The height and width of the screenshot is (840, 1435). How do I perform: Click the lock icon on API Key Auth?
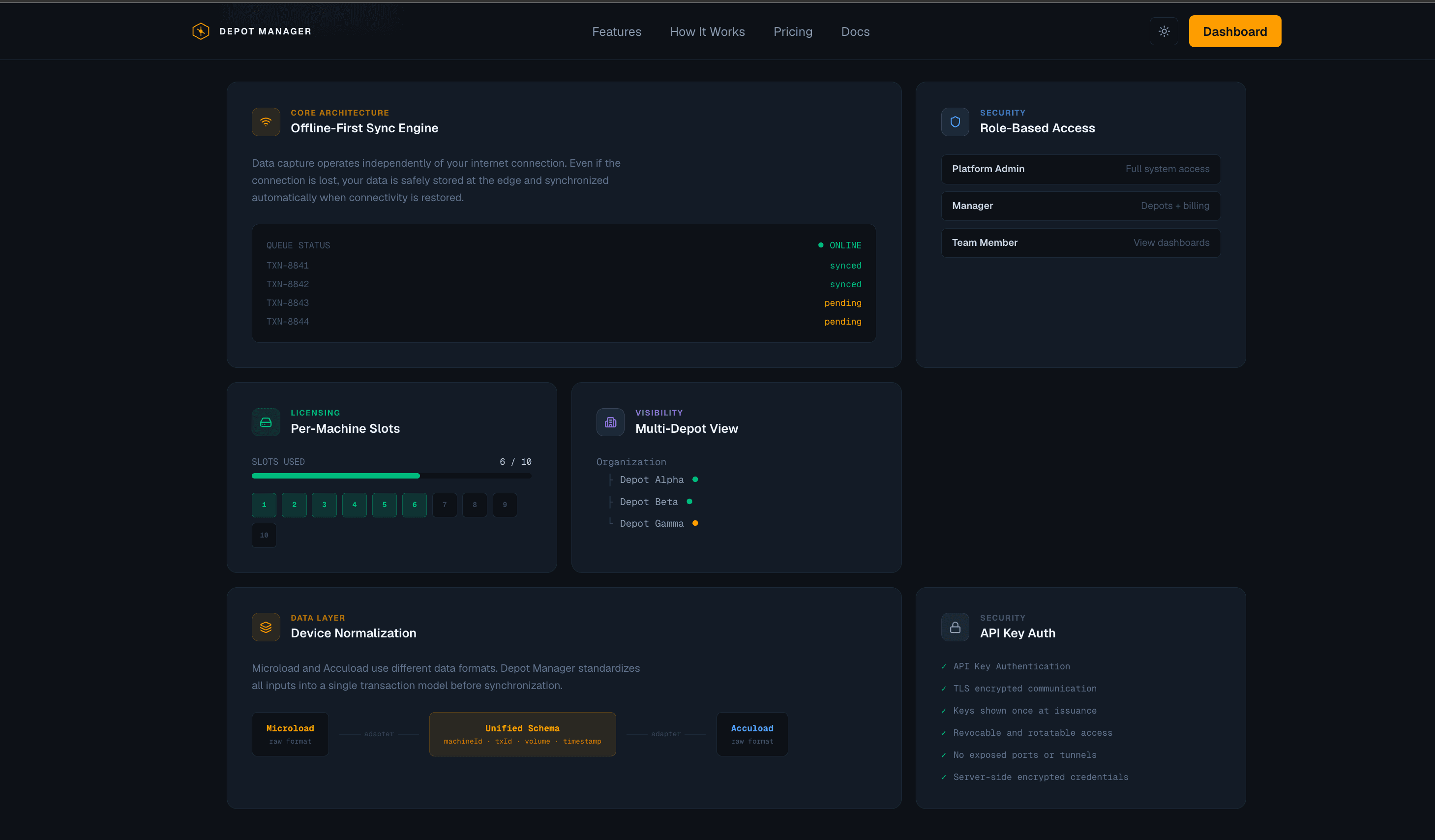click(955, 627)
